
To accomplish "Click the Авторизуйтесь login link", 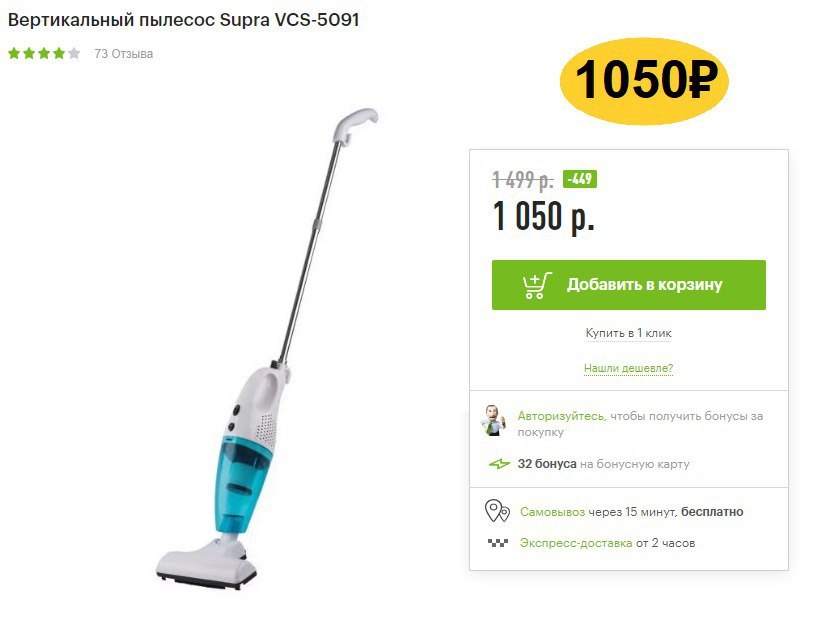I will (561, 416).
